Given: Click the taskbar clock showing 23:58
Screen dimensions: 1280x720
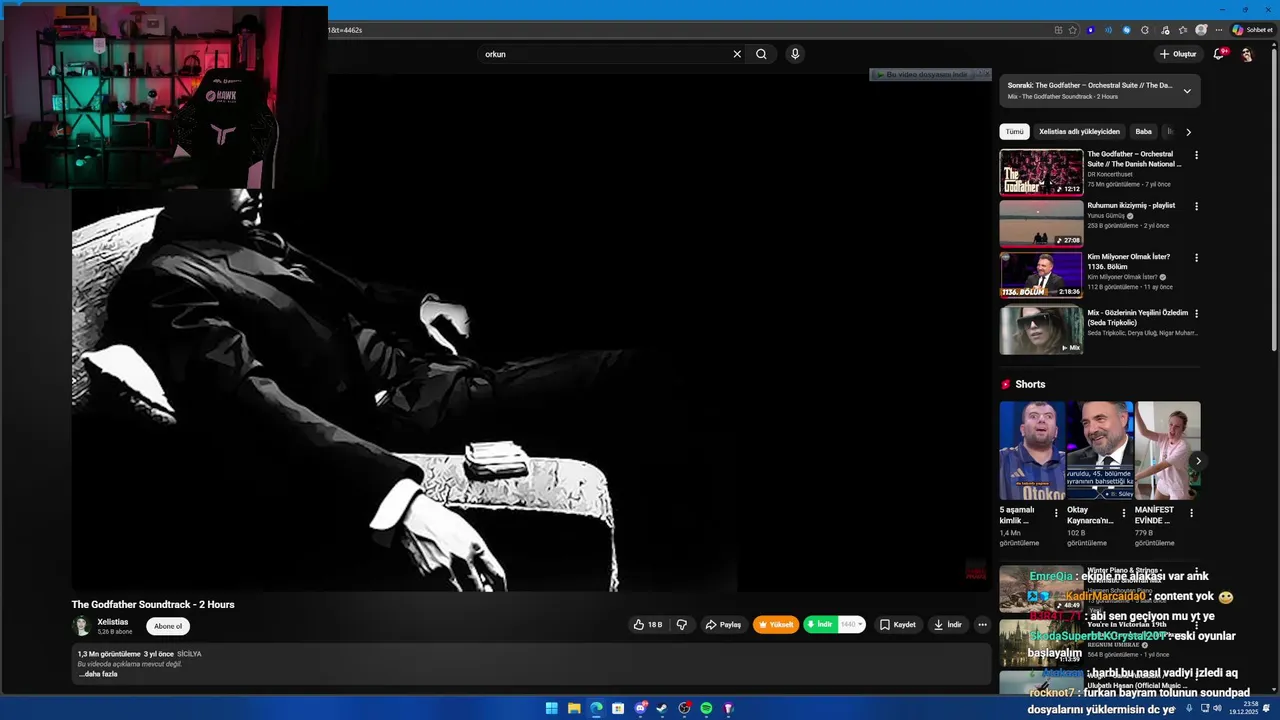Looking at the screenshot, I should pos(1244,709).
